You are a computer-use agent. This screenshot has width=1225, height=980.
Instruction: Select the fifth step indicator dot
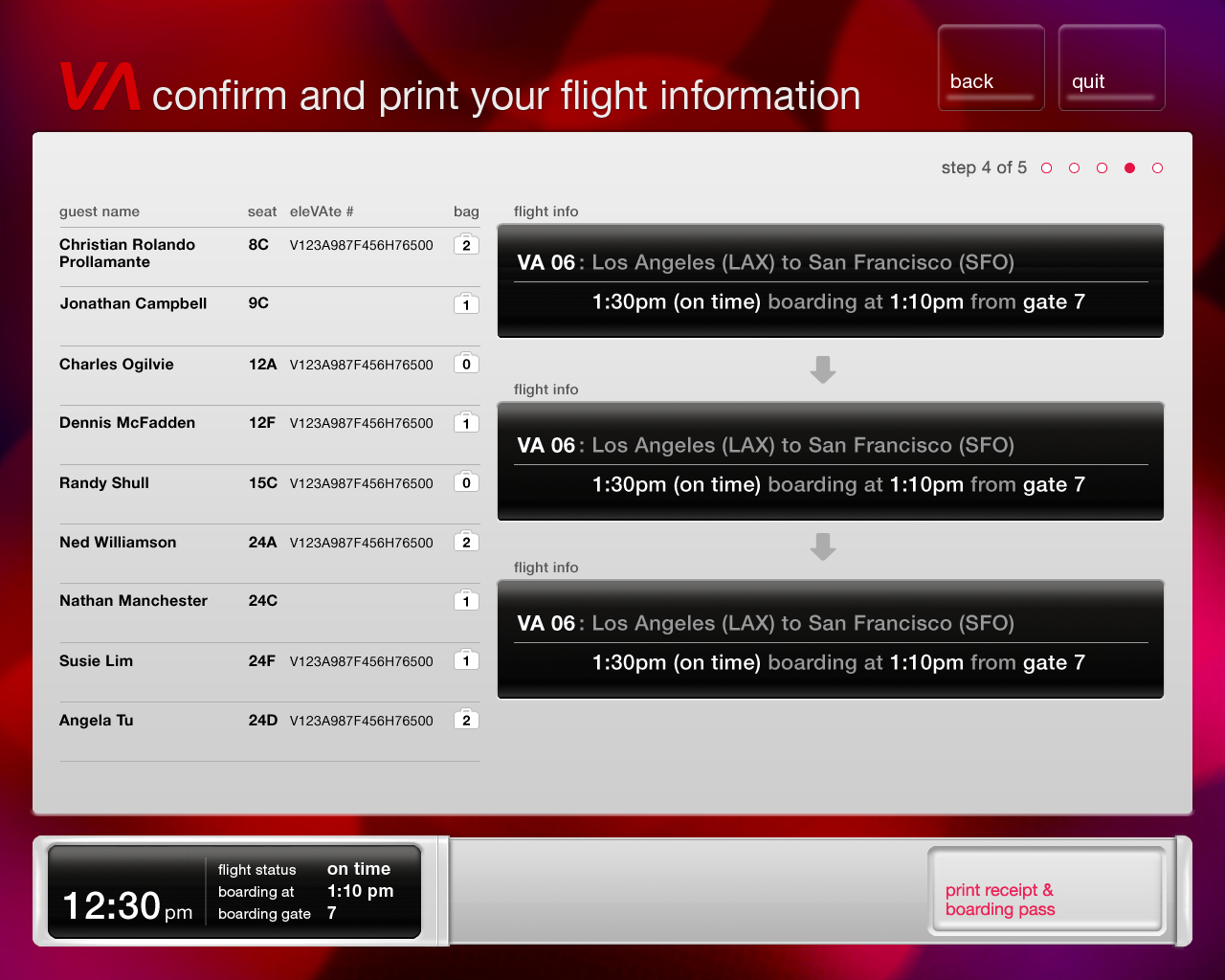(x=1157, y=167)
